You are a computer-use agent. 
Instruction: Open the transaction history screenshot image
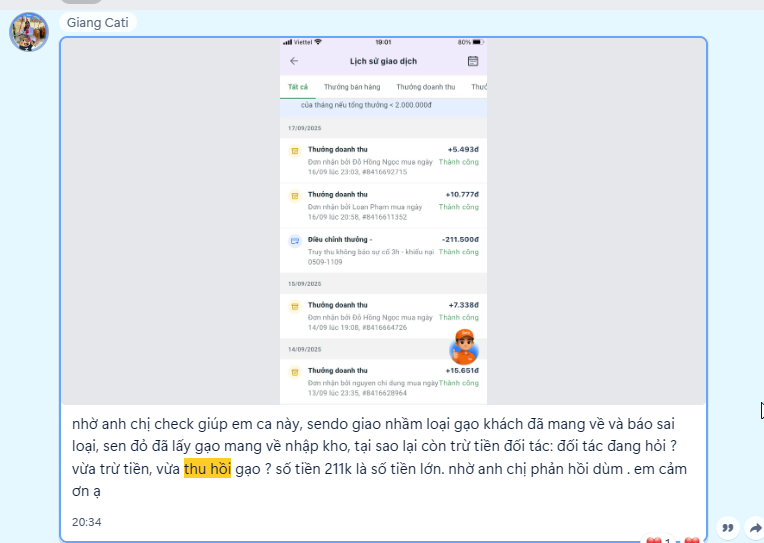click(x=383, y=221)
